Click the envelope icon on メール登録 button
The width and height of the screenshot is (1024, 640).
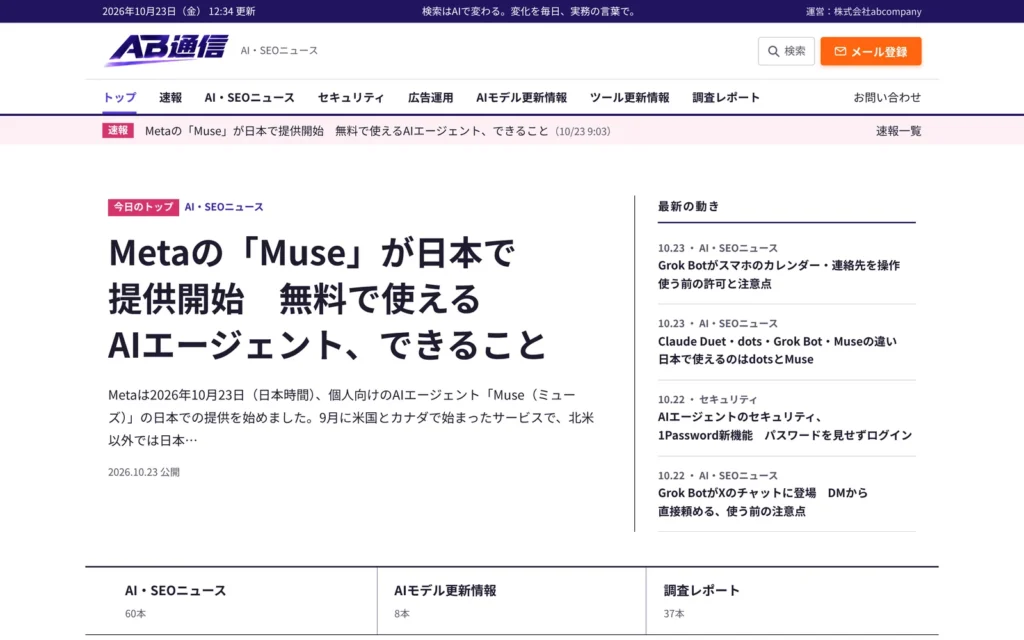840,51
